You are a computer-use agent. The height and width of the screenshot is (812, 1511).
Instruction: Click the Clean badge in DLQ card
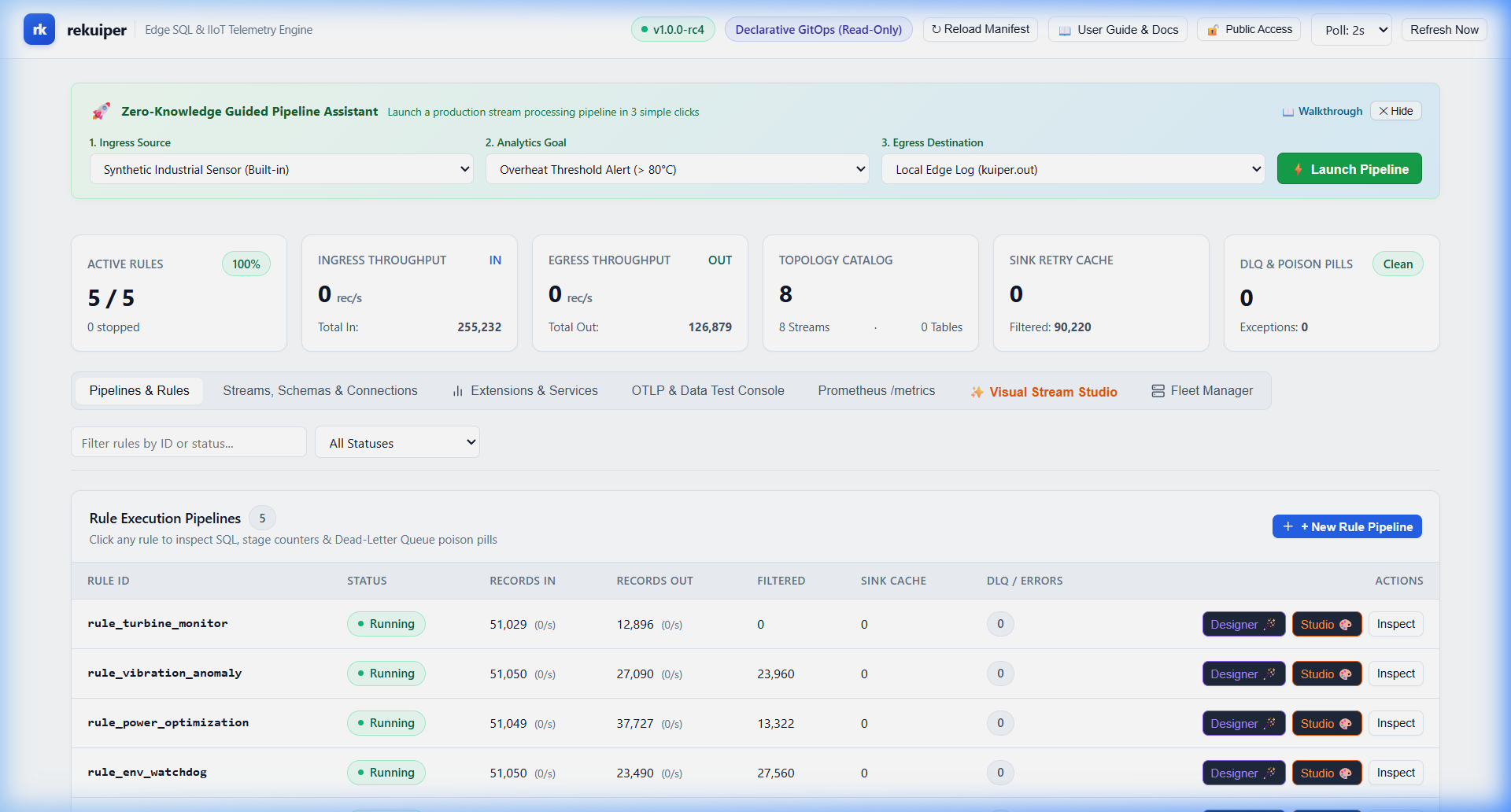1398,264
